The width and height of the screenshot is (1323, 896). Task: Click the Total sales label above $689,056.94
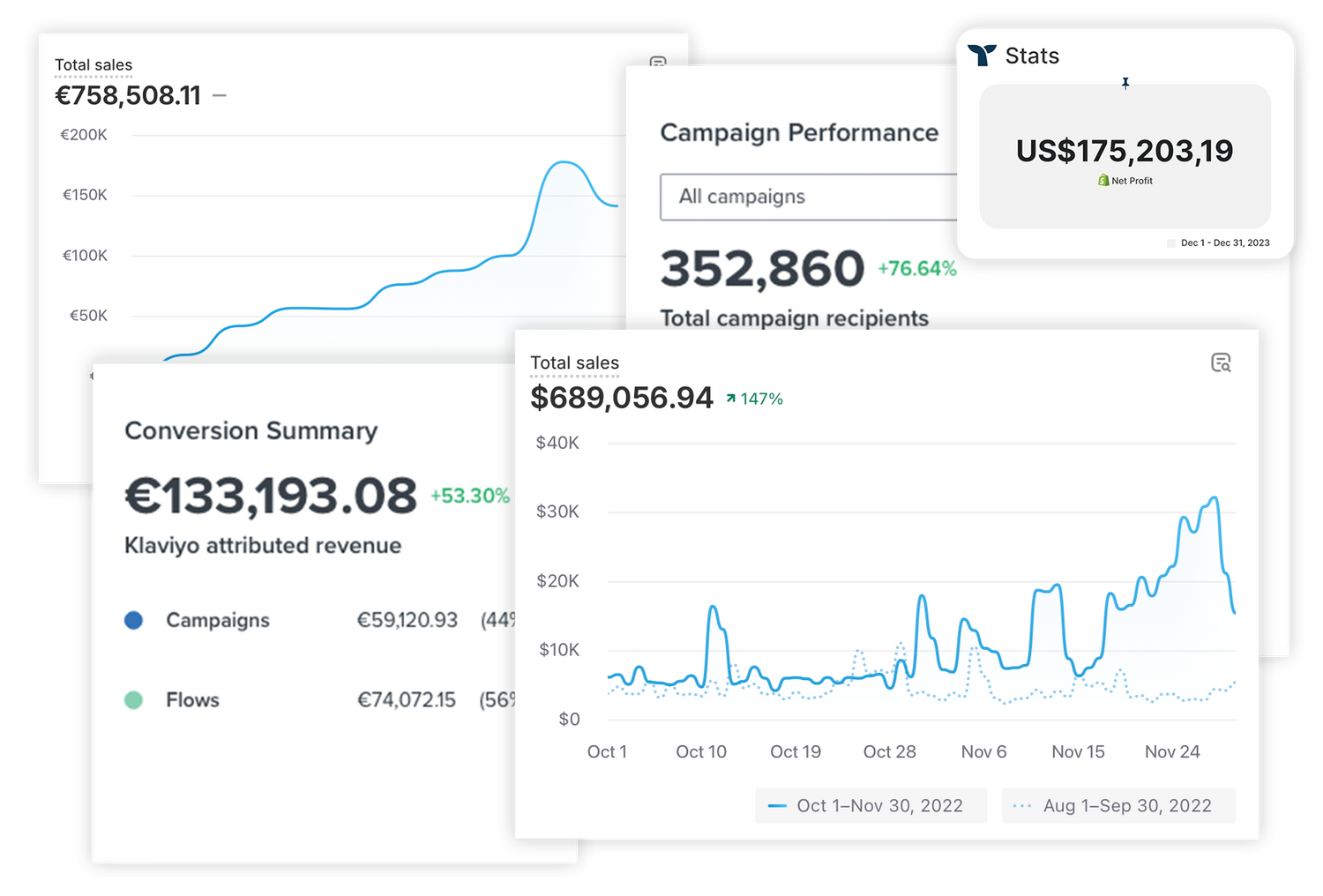tap(574, 362)
